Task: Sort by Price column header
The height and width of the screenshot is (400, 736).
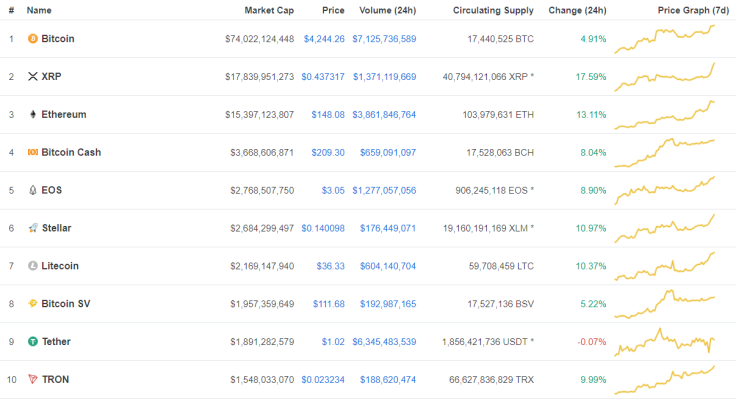Action: [x=333, y=10]
